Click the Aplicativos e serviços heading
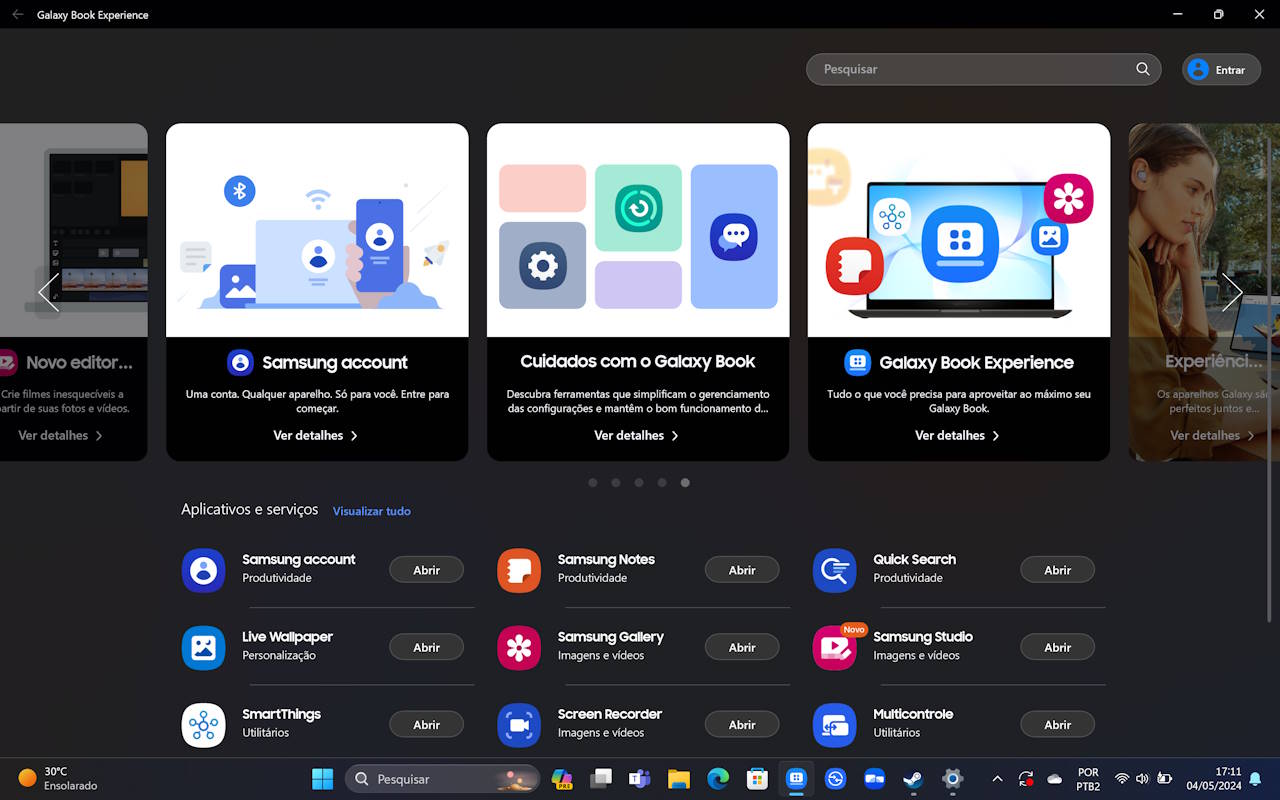The height and width of the screenshot is (800, 1280). pyautogui.click(x=250, y=510)
